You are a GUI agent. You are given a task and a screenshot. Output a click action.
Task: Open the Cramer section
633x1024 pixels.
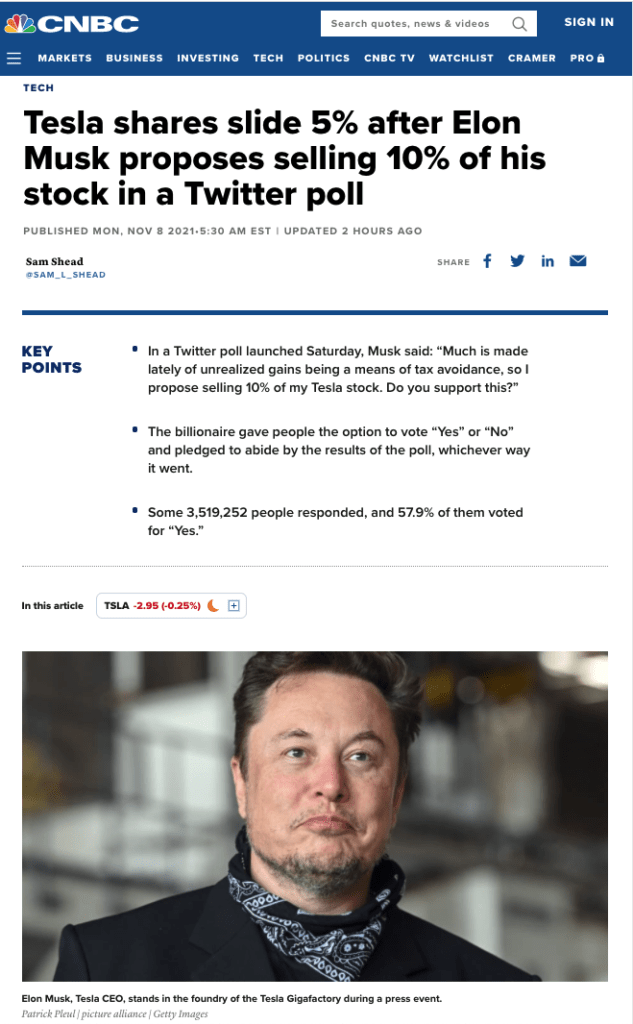531,58
